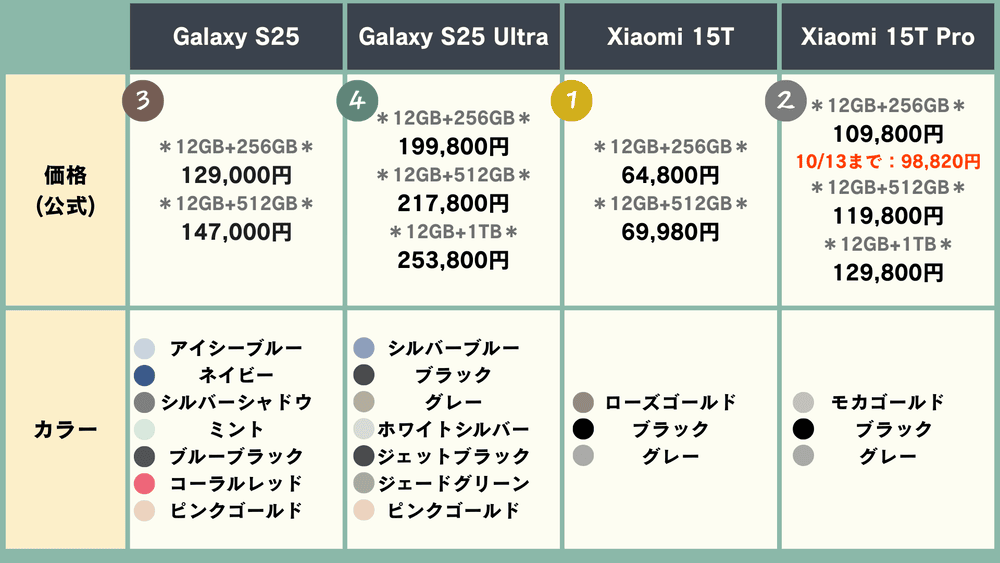Click the gray rank 2 badge
This screenshot has height=563, width=1000.
pyautogui.click(x=785, y=100)
